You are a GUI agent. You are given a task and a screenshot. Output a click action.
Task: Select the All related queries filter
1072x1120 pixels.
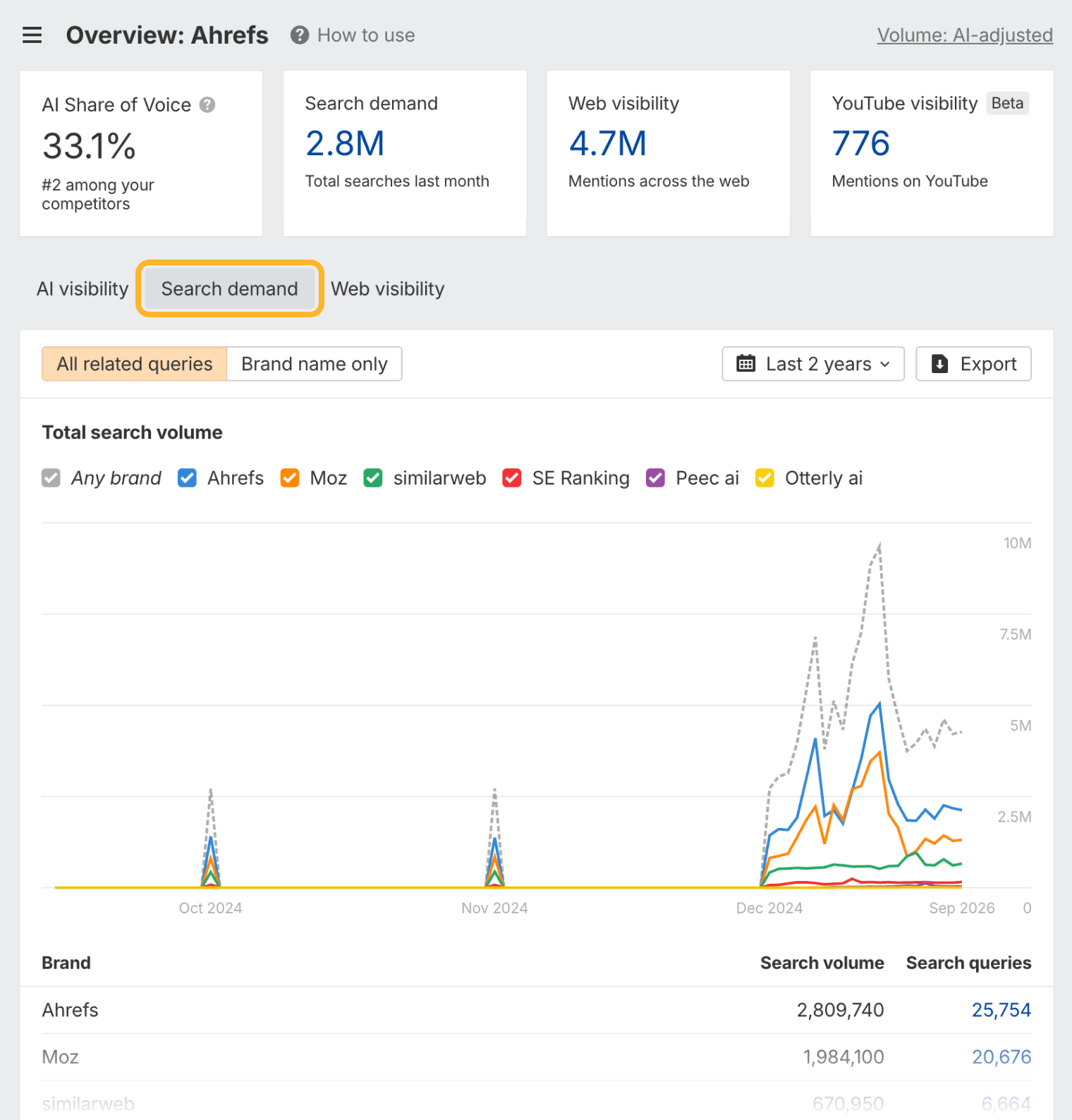[x=135, y=364]
